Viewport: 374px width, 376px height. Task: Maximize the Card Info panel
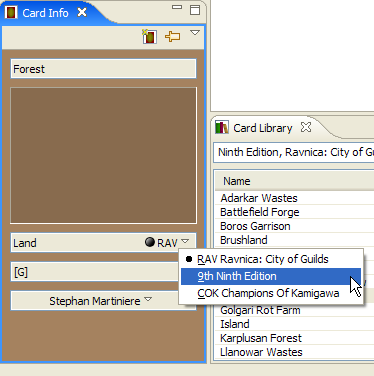pyautogui.click(x=195, y=10)
